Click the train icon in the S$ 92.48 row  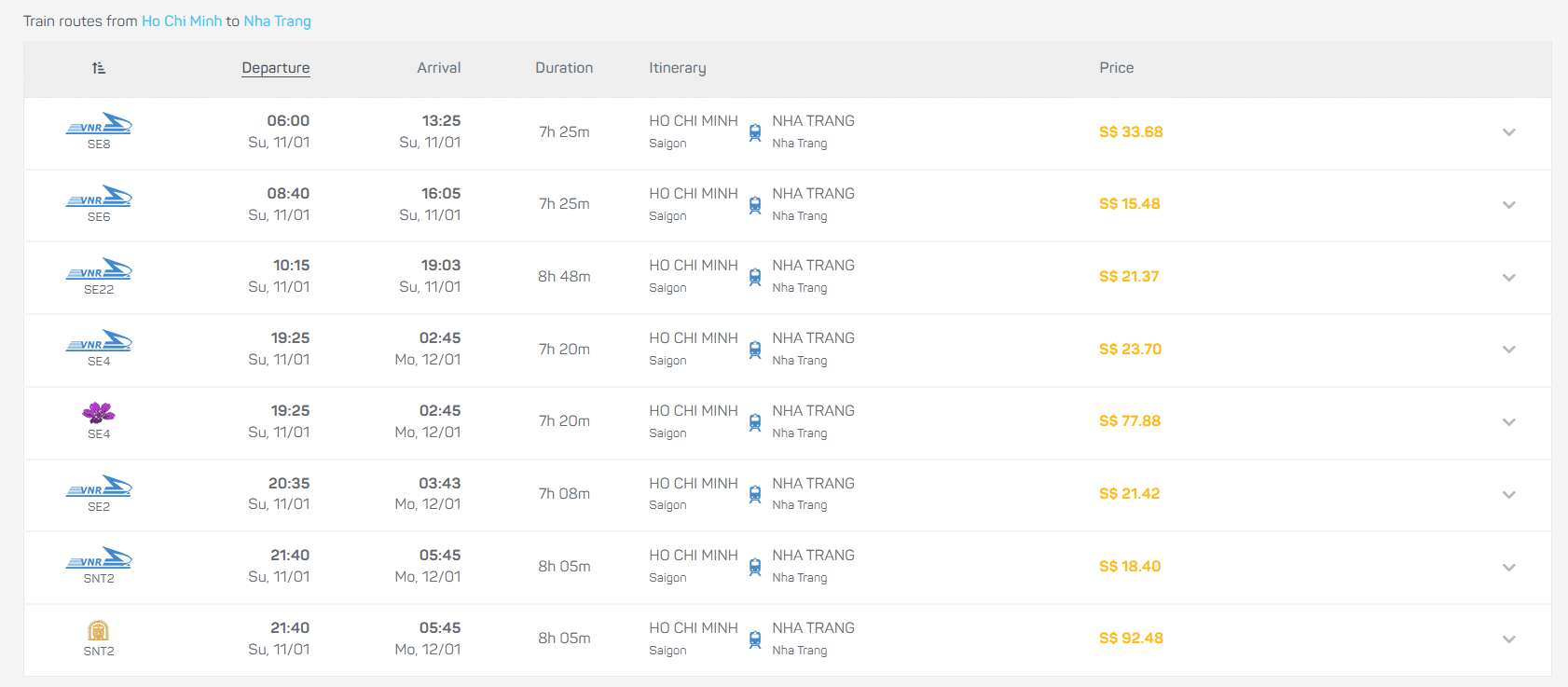[755, 639]
